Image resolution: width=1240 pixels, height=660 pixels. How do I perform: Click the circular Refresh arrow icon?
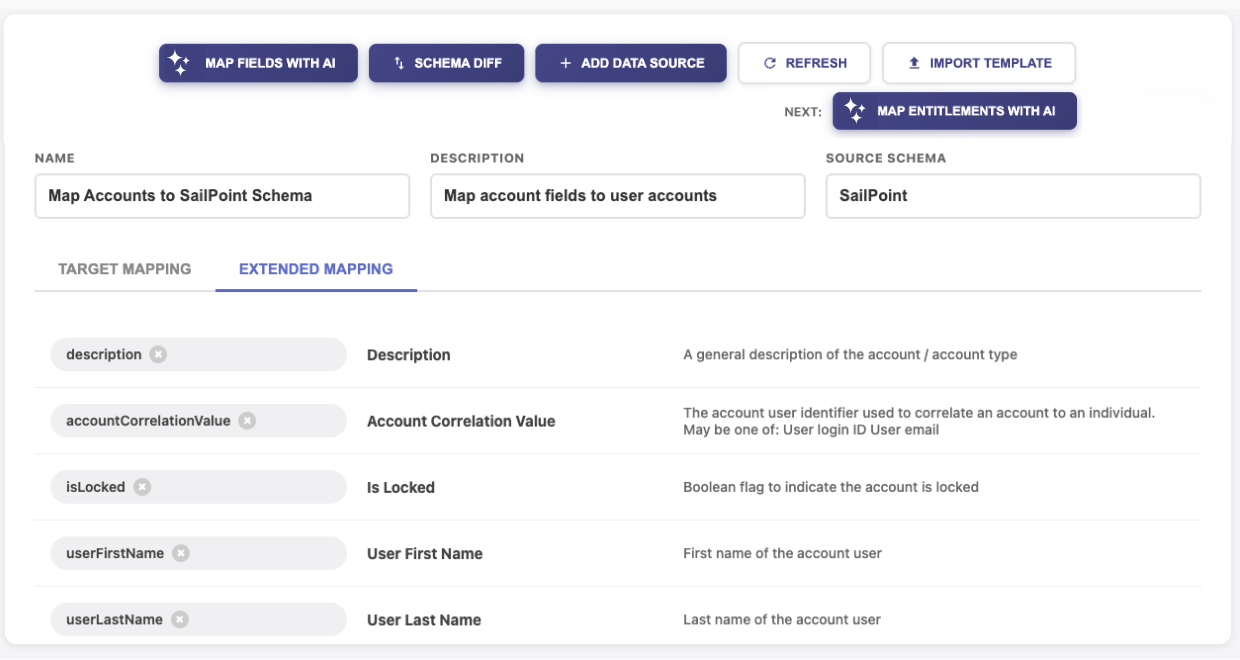769,63
